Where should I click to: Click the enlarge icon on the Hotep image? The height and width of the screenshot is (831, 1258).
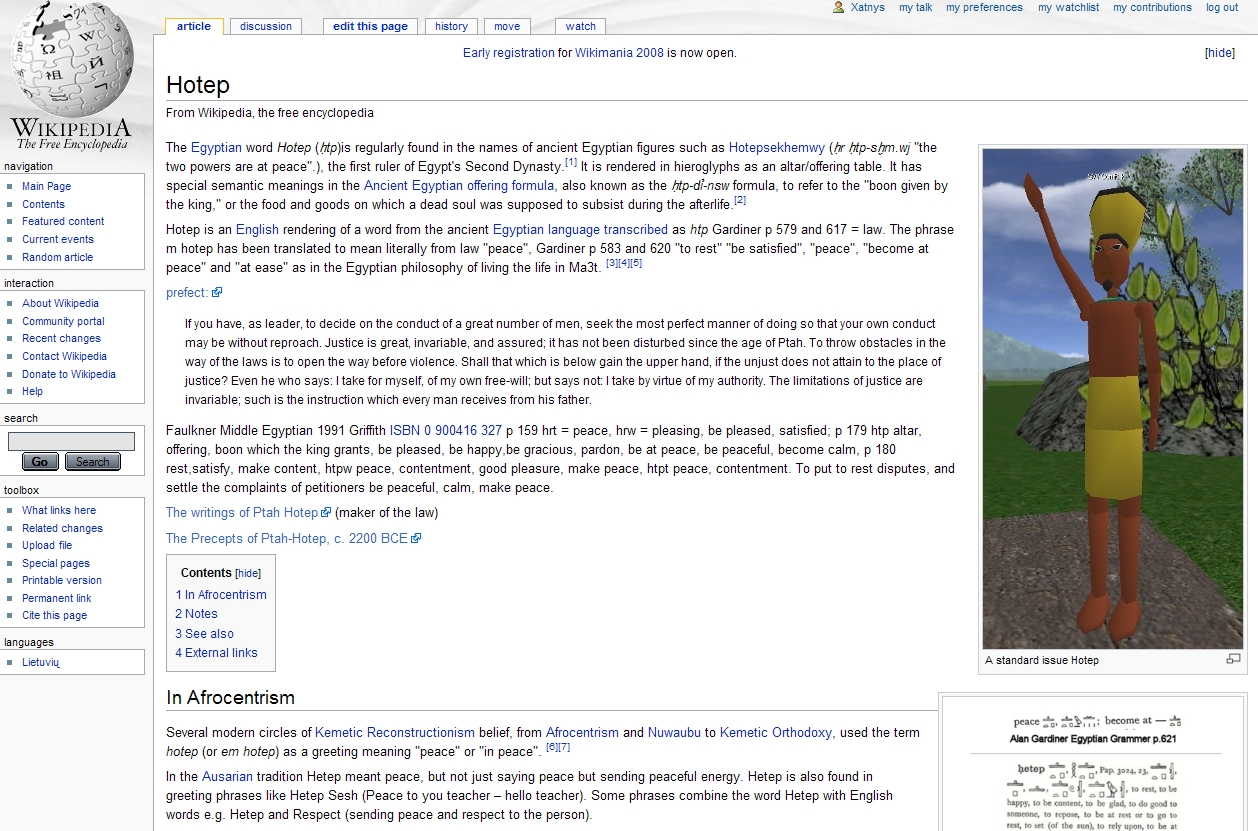pos(1233,659)
